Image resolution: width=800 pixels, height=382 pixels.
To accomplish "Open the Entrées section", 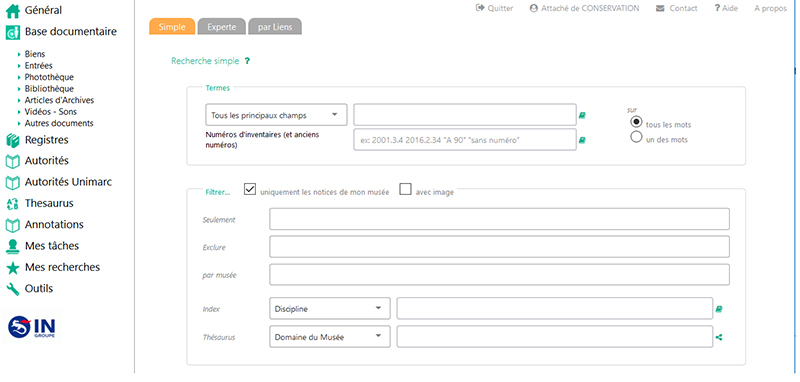I will 38,66.
